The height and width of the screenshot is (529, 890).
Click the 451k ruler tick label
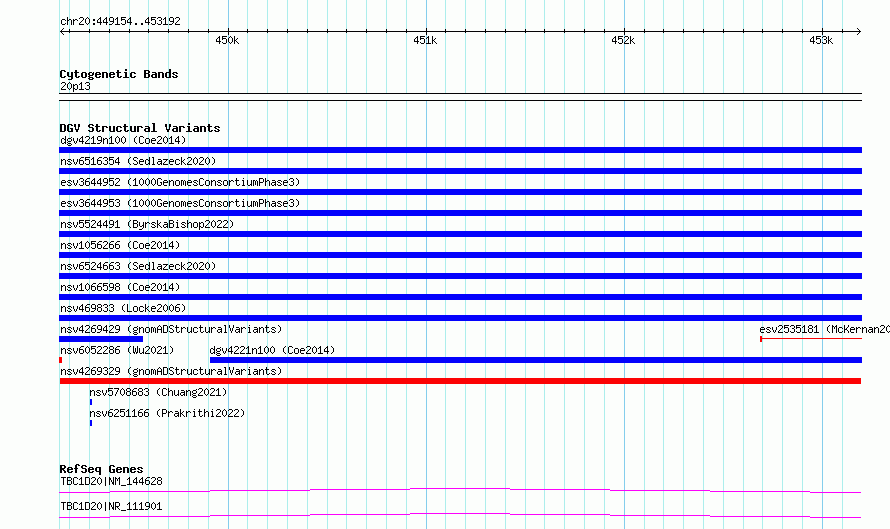[x=425, y=40]
